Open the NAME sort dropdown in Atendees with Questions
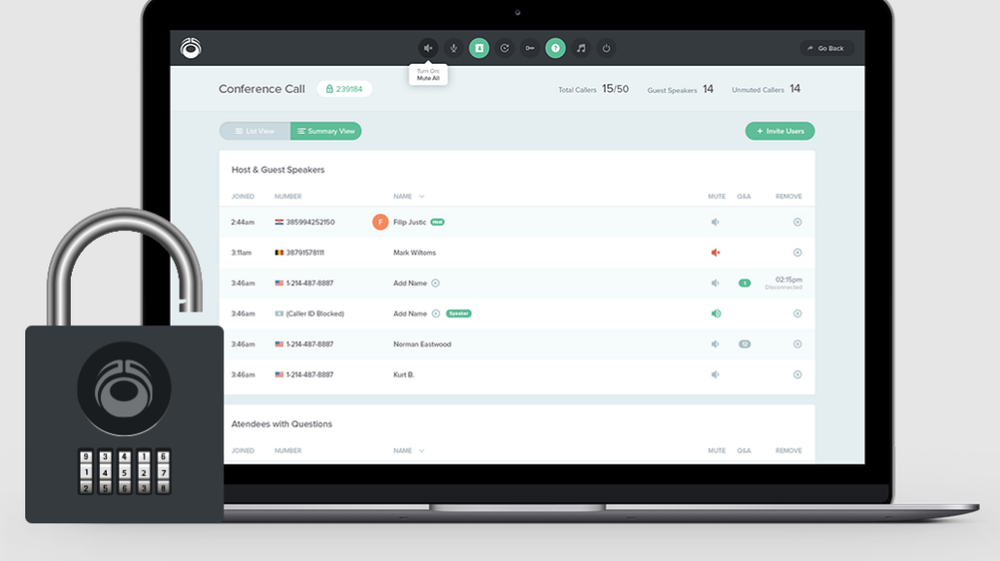Screen dimensions: 1000x561 coord(422,451)
